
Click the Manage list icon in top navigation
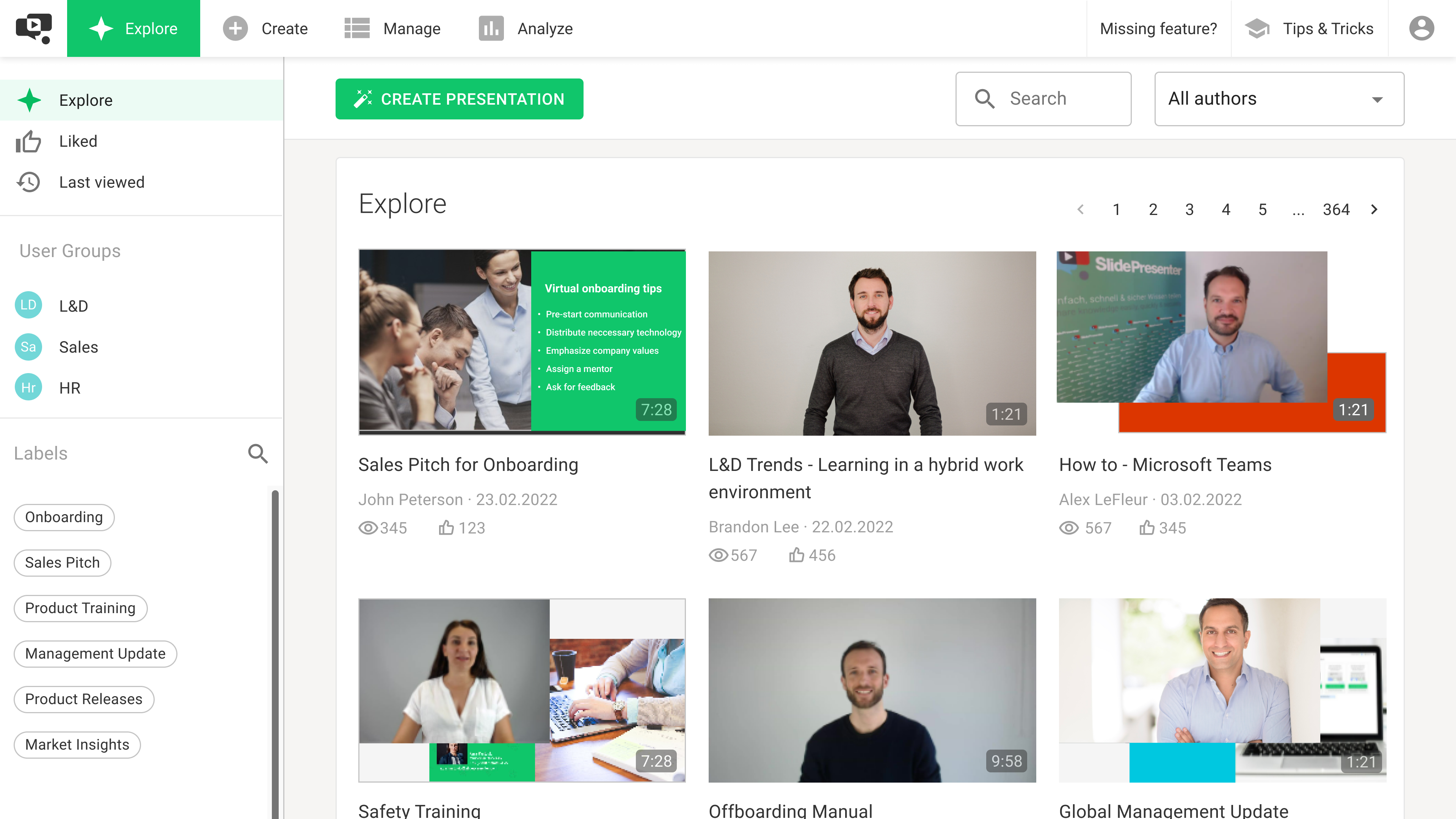click(x=358, y=28)
